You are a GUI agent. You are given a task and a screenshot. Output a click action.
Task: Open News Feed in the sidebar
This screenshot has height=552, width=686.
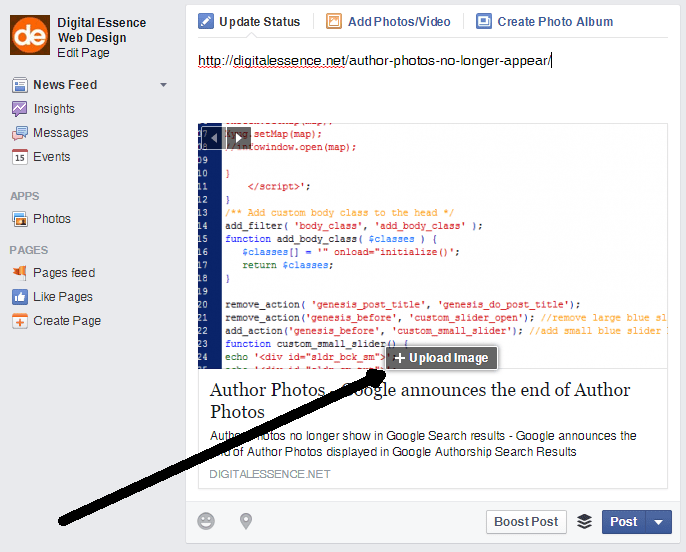(x=65, y=85)
